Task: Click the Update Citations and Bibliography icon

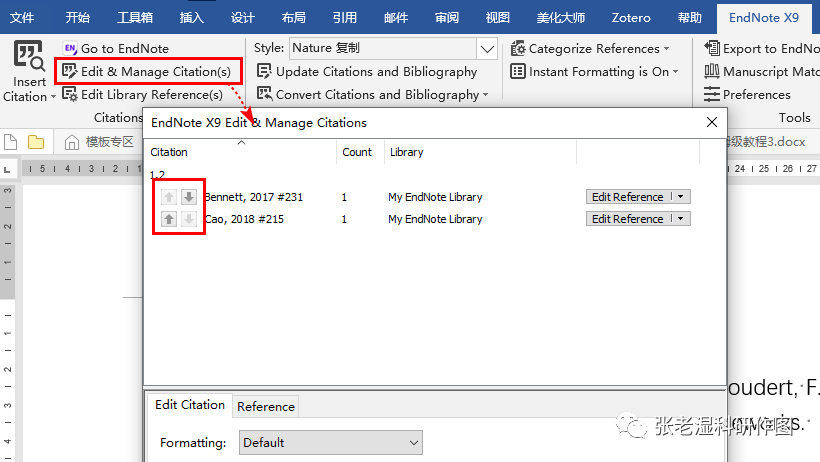Action: pyautogui.click(x=264, y=71)
